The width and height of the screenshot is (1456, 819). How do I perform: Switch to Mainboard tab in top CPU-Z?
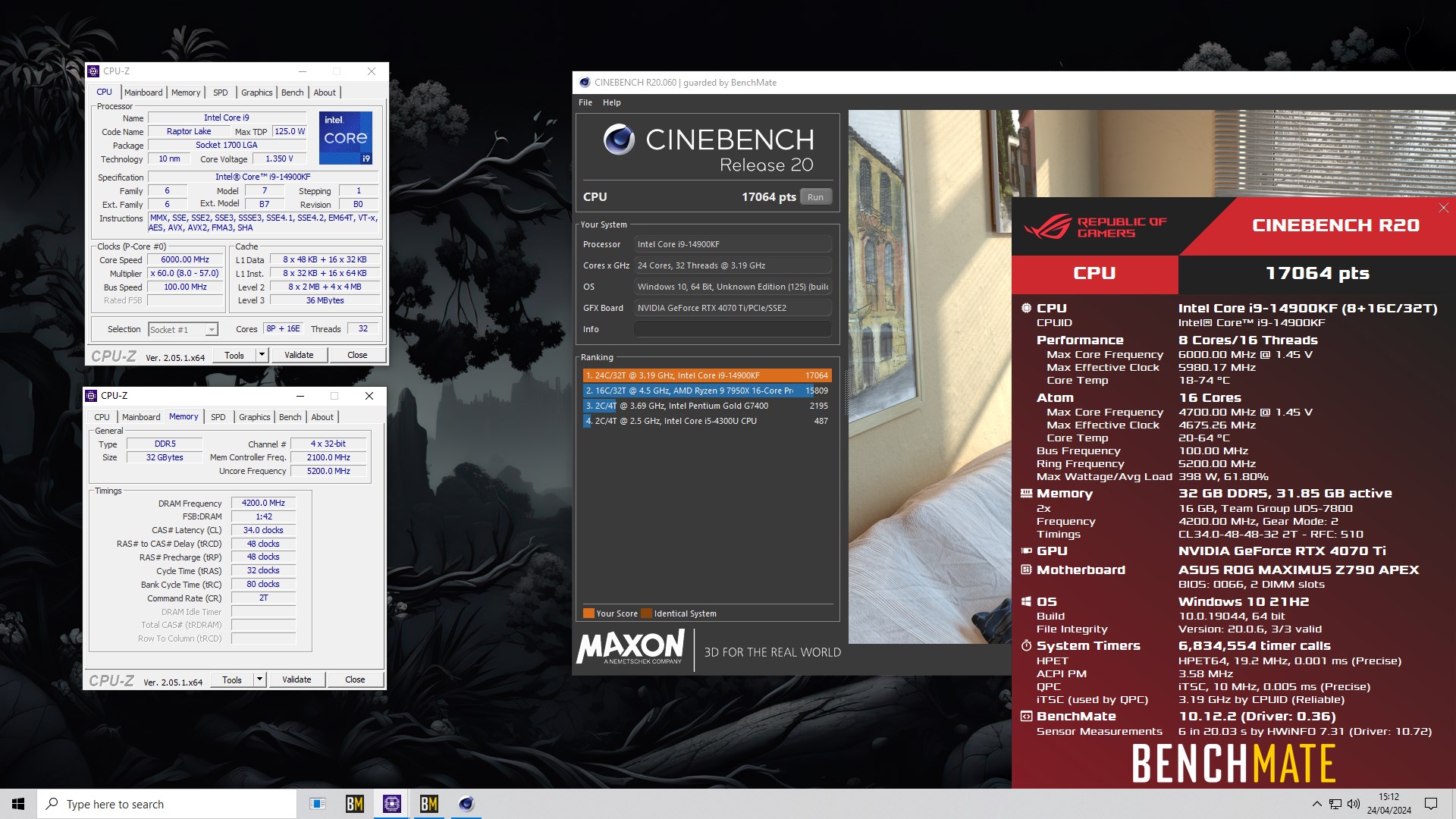click(x=143, y=93)
